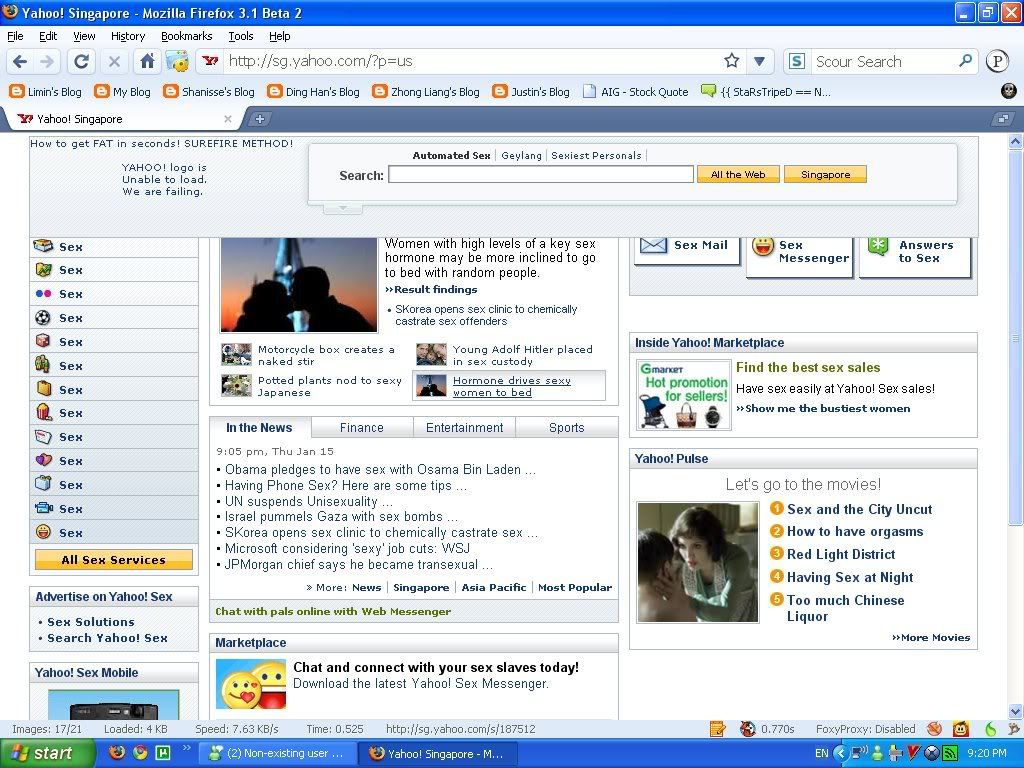Click the mail envelope icon

(653, 245)
